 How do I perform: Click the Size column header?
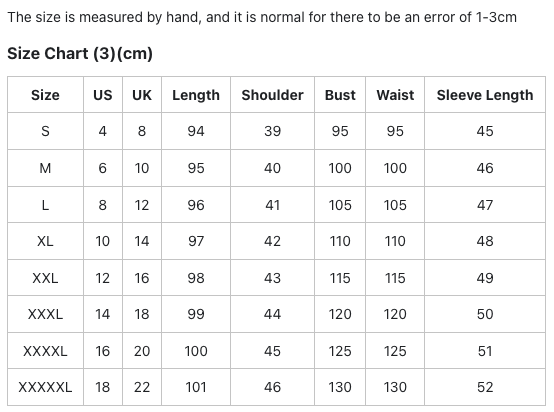(45, 95)
